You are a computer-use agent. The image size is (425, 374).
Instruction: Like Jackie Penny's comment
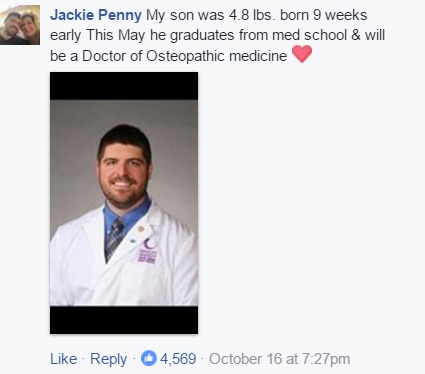63,359
